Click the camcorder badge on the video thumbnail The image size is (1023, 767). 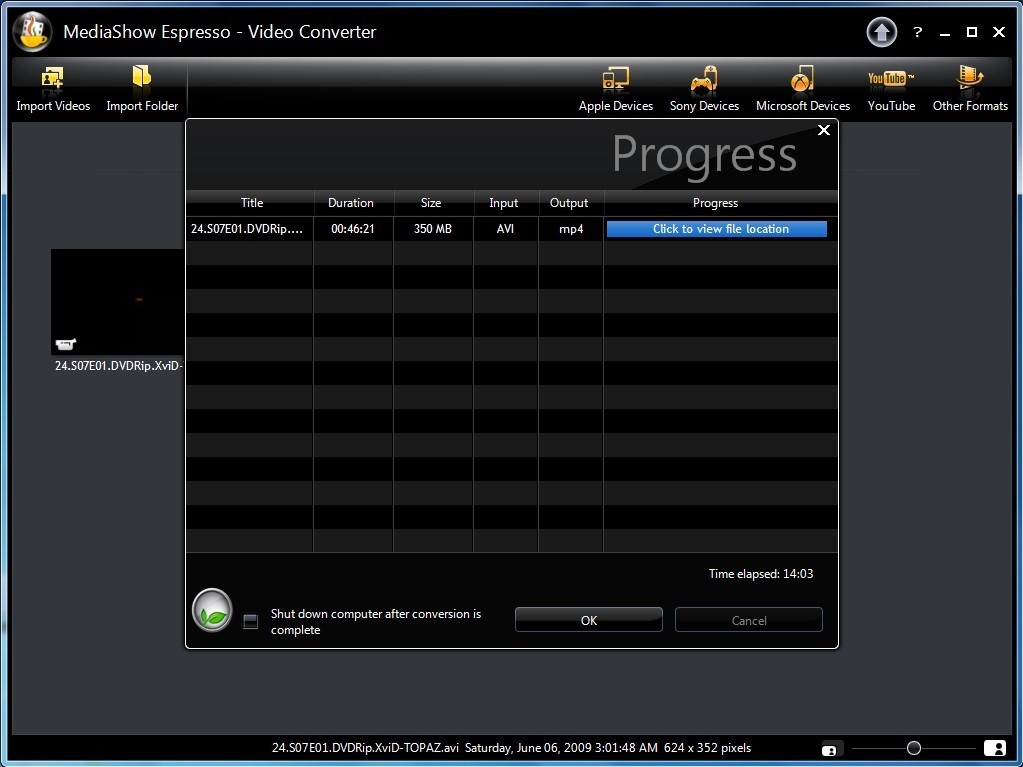pyautogui.click(x=65, y=344)
